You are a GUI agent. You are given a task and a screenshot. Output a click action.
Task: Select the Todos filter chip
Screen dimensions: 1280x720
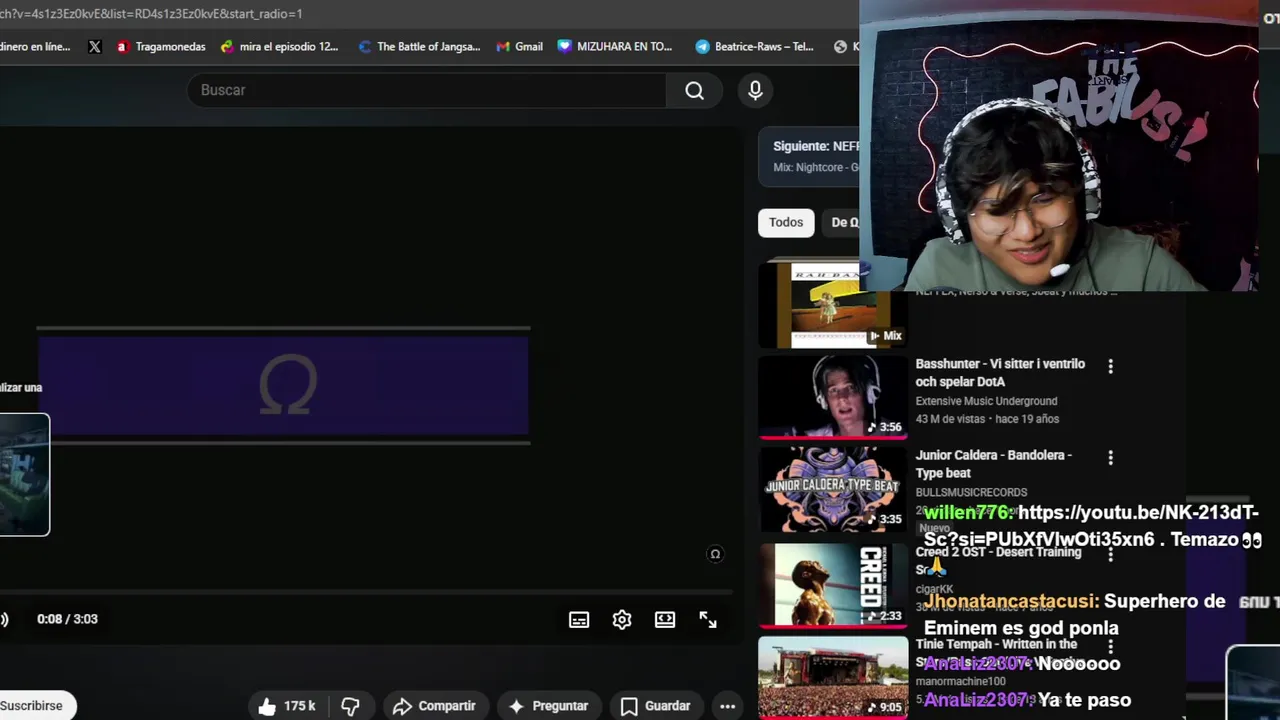[786, 222]
